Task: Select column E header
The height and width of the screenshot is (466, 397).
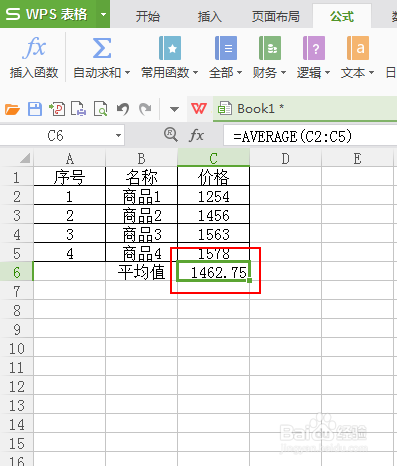Action: [357, 158]
